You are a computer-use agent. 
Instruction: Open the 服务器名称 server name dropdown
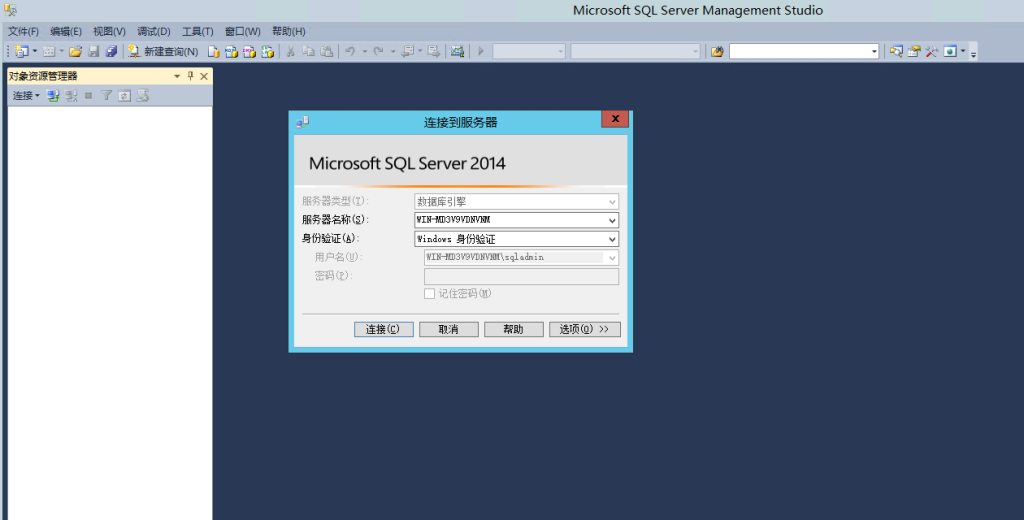pos(612,220)
